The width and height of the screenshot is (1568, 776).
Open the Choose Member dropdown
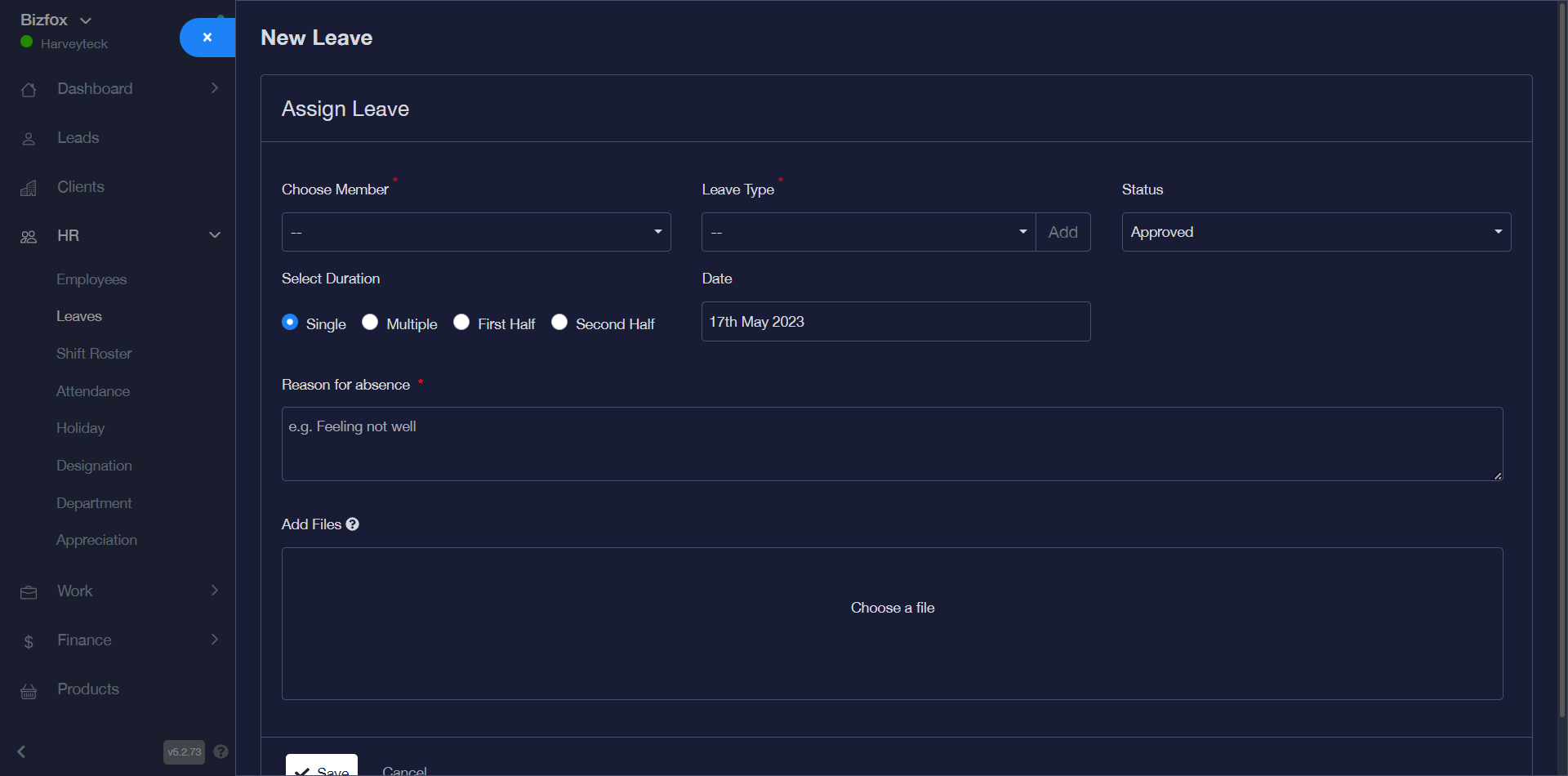pyautogui.click(x=475, y=232)
